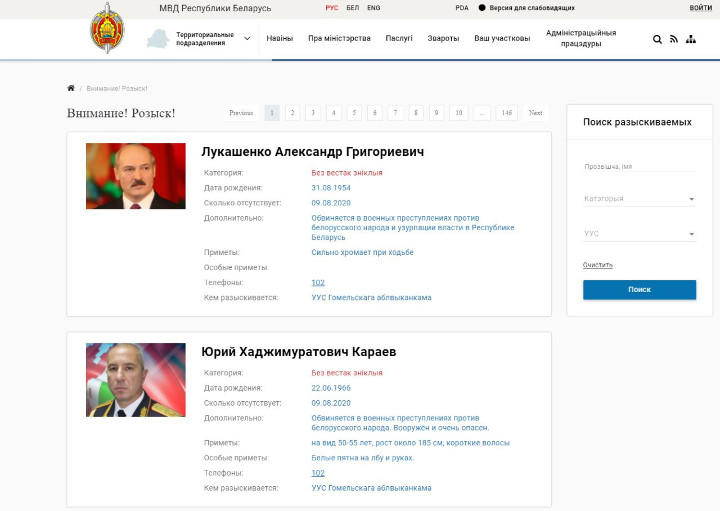Click Версия для слабовидящих text link
720x511 pixels.
click(x=532, y=8)
